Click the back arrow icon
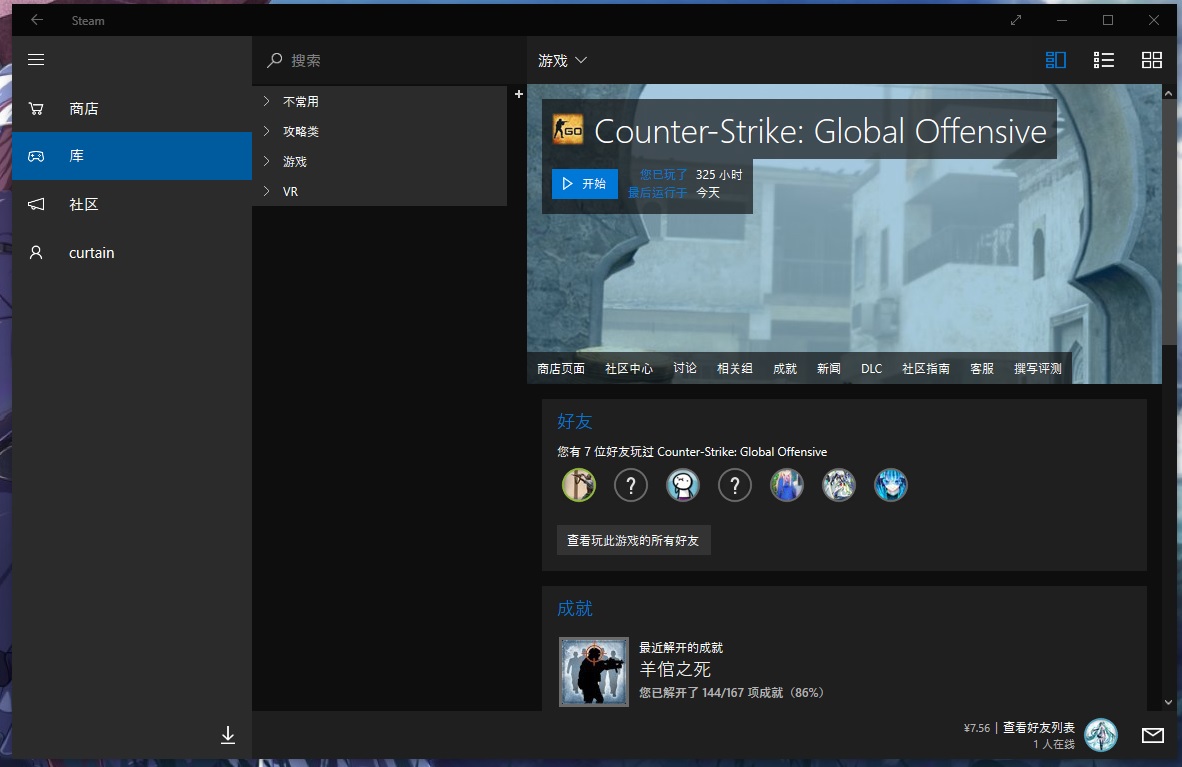The image size is (1182, 767). [x=37, y=20]
